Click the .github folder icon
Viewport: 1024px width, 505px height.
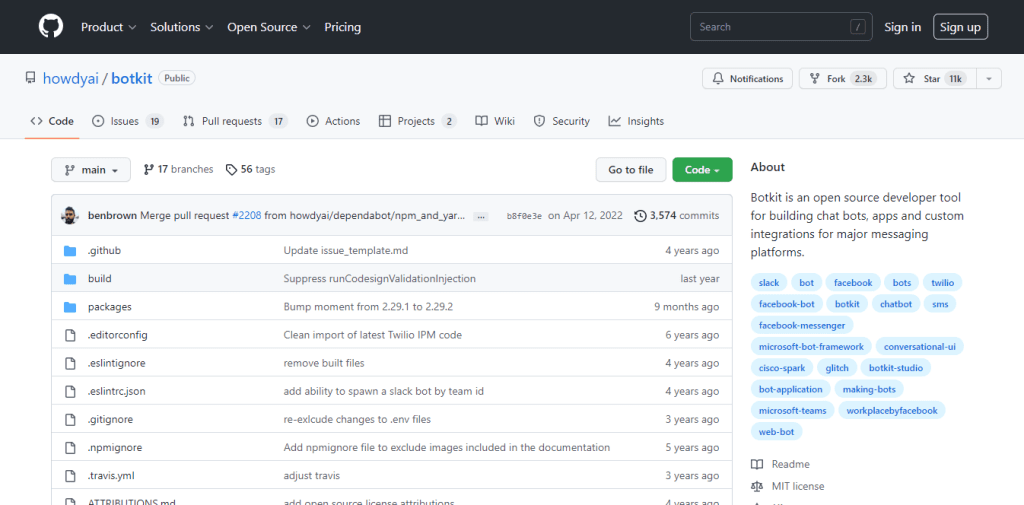coord(71,250)
